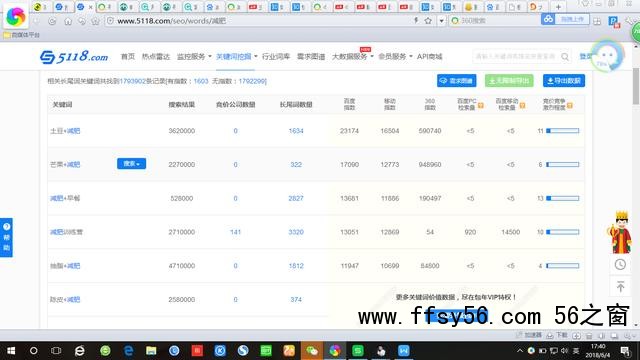
Task: Open long-tail count 2827 link
Action: [x=296, y=198]
